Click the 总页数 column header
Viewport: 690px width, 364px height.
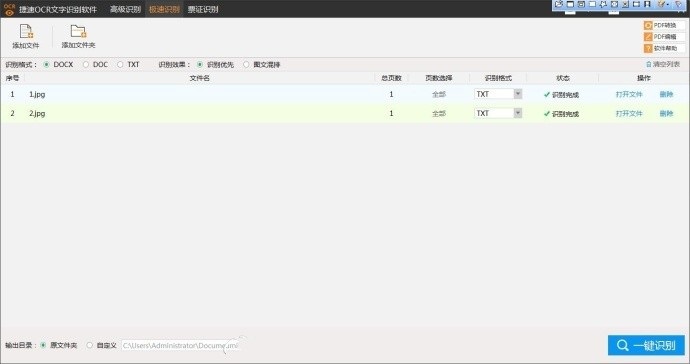click(391, 78)
